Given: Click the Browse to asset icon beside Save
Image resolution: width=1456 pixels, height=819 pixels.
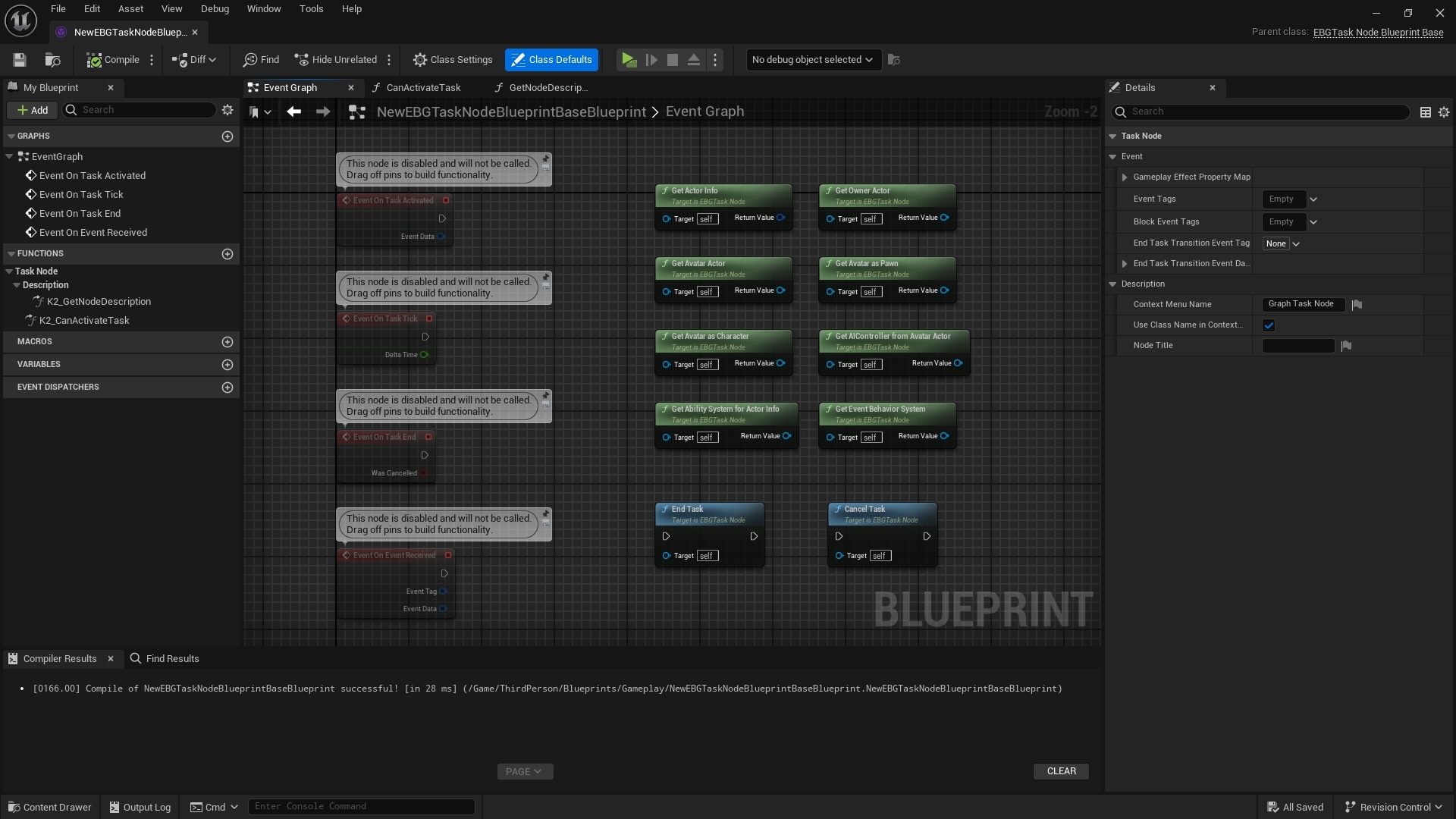Looking at the screenshot, I should [x=52, y=60].
